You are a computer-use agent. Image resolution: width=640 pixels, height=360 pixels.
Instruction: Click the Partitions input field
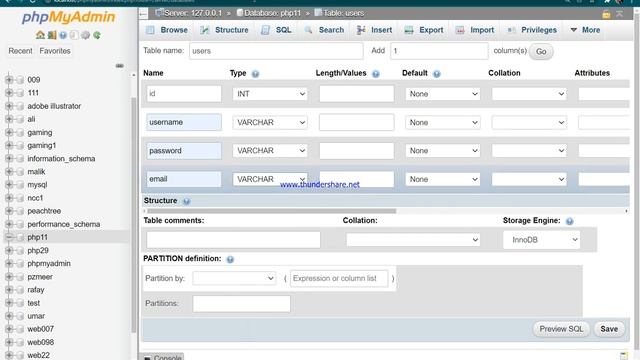tap(242, 304)
